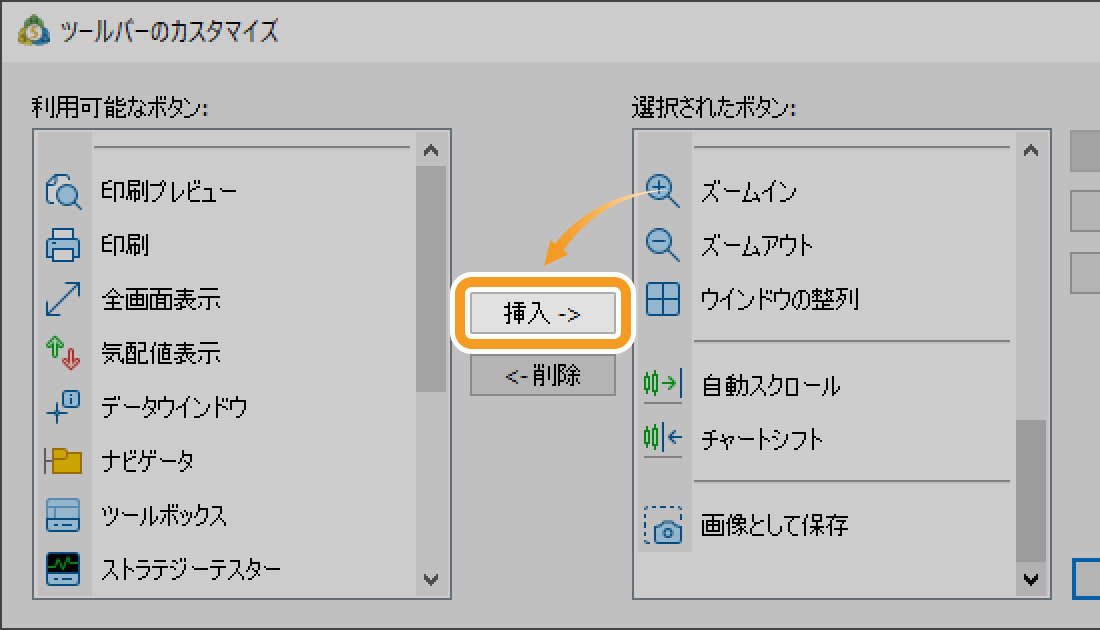Select the ストラテジーテスター monitor icon
1100x630 pixels.
[x=63, y=569]
